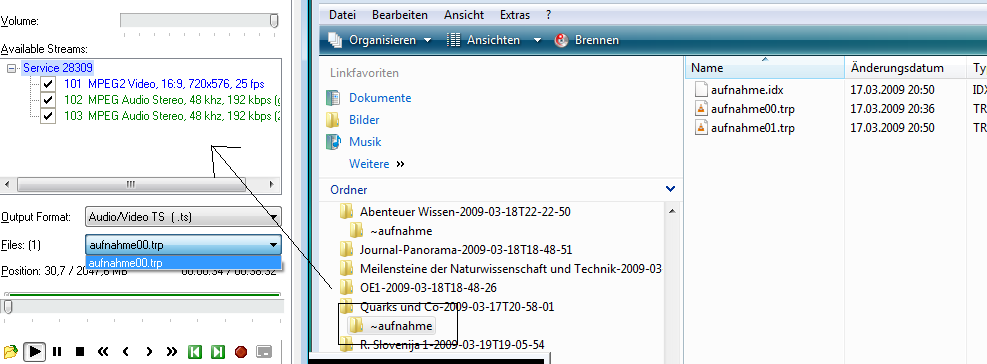987x364 pixels.
Task: Click the red record button
Action: (240, 352)
